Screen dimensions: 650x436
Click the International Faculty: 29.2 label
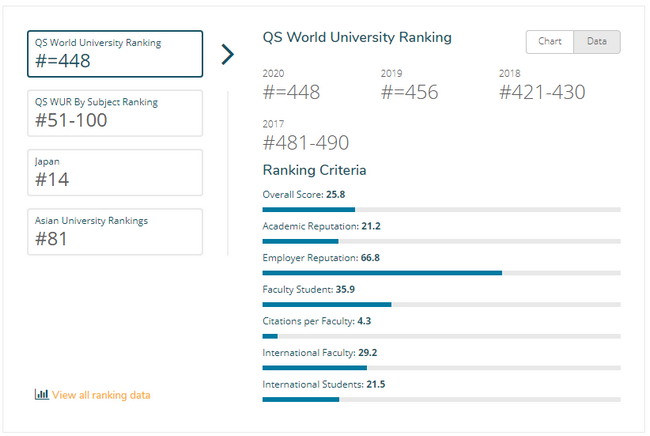tap(320, 353)
